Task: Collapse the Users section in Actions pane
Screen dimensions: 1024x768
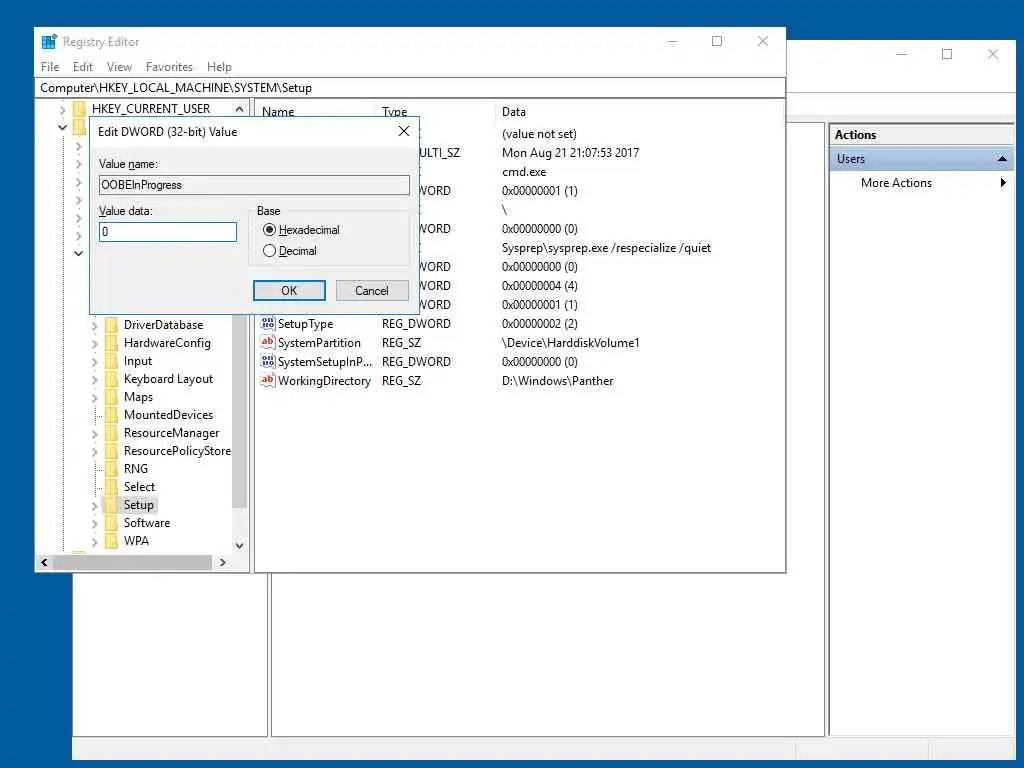Action: (x=1002, y=159)
